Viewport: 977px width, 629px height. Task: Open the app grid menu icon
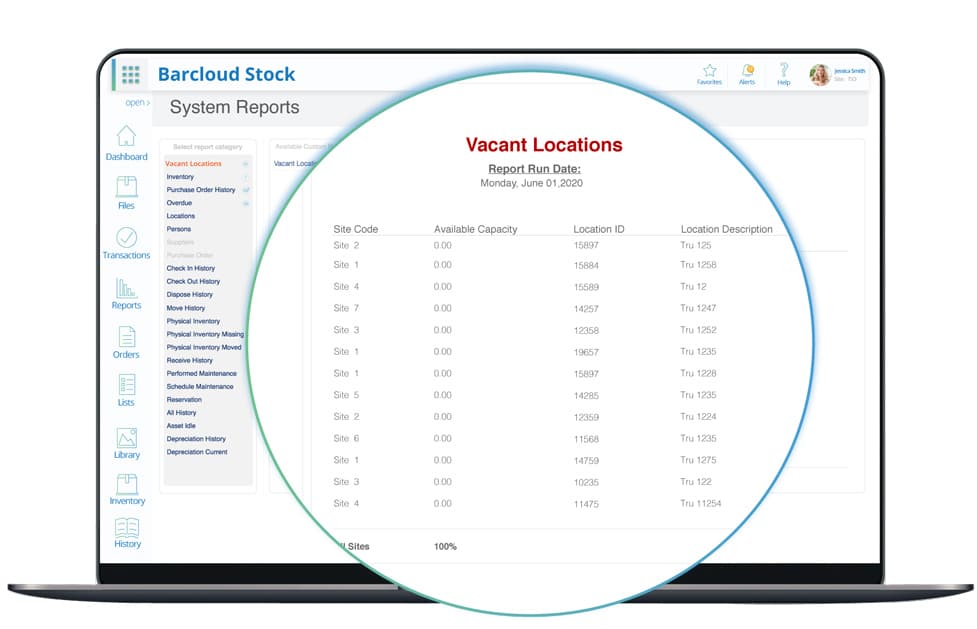pos(130,74)
